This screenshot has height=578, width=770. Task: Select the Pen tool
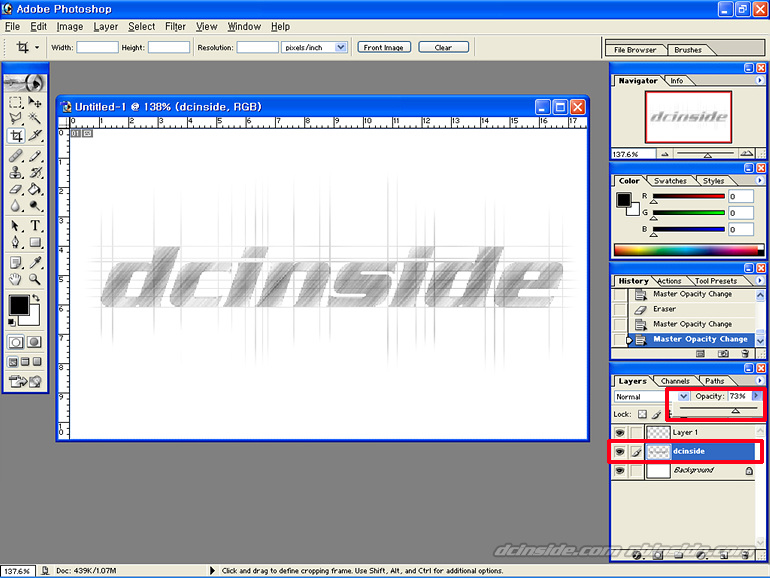[16, 242]
